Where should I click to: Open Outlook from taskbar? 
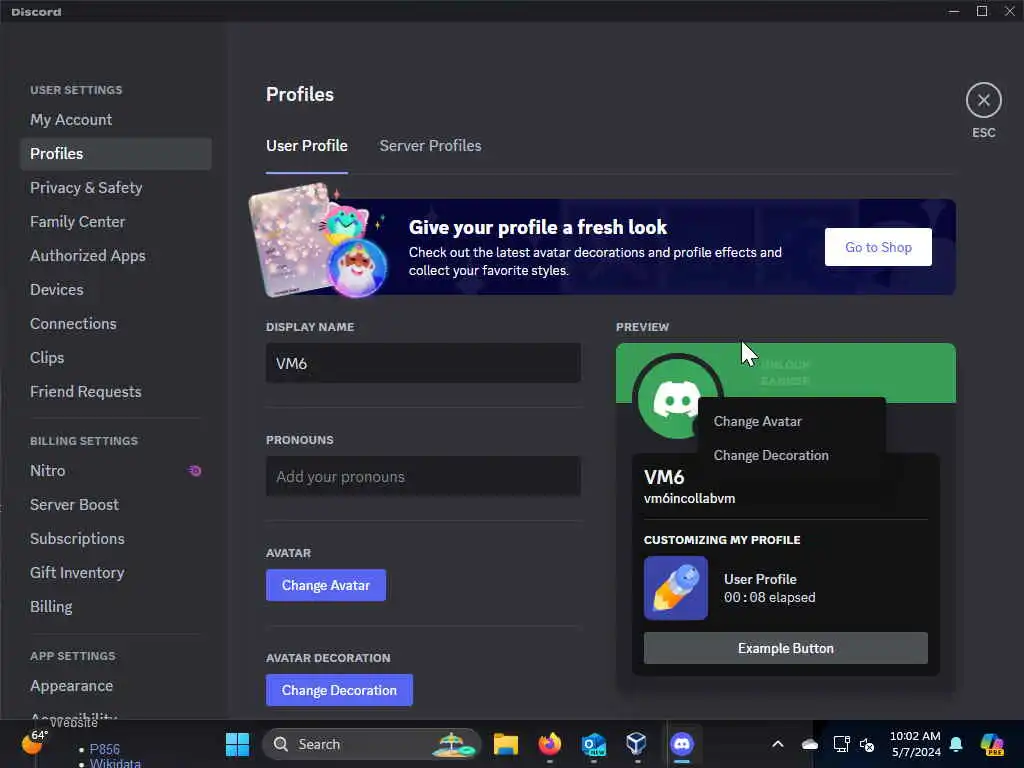594,744
